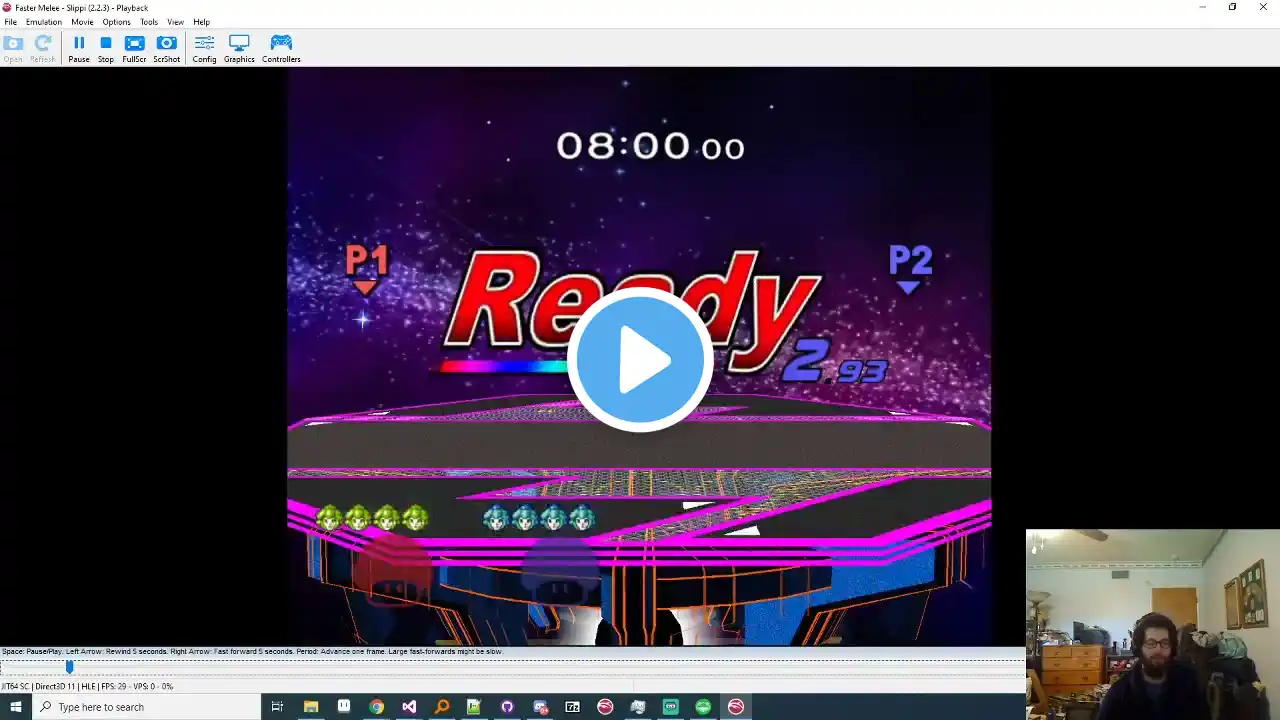Open 7-Zip from the taskbar

click(x=572, y=707)
